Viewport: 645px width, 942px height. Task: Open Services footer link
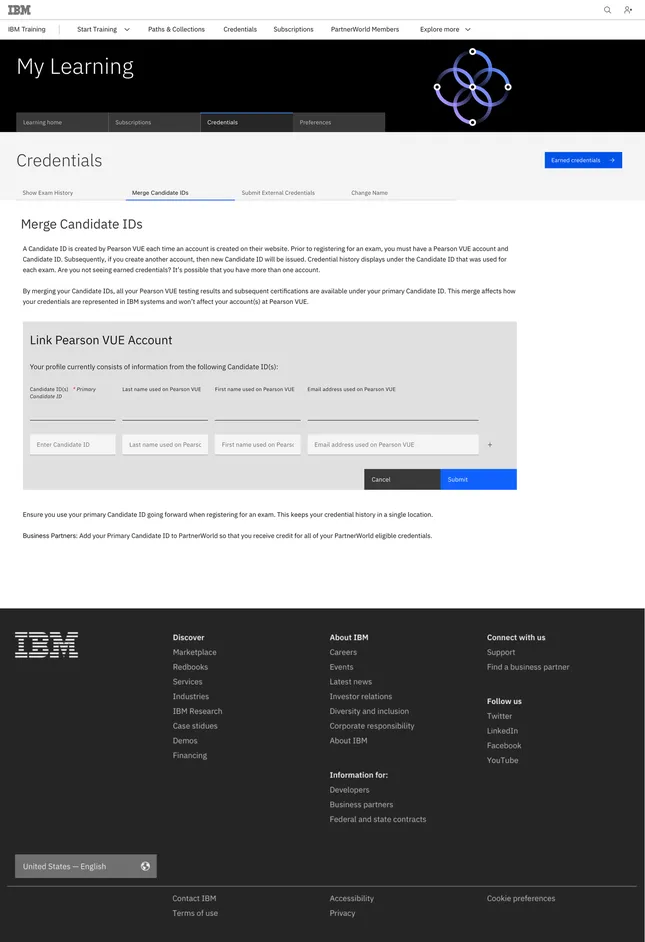coord(187,682)
